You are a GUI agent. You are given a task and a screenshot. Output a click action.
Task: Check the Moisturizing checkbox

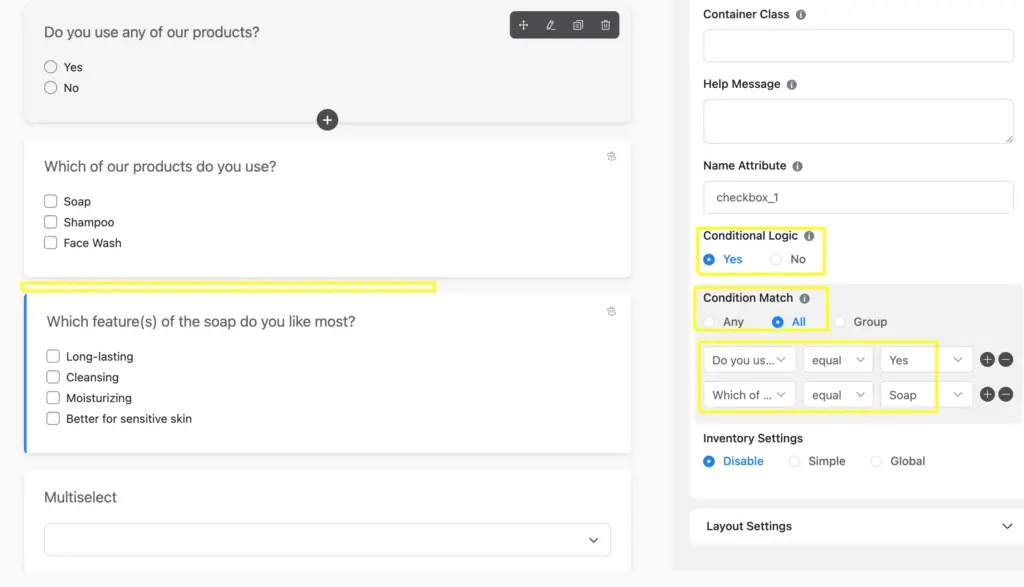52,398
